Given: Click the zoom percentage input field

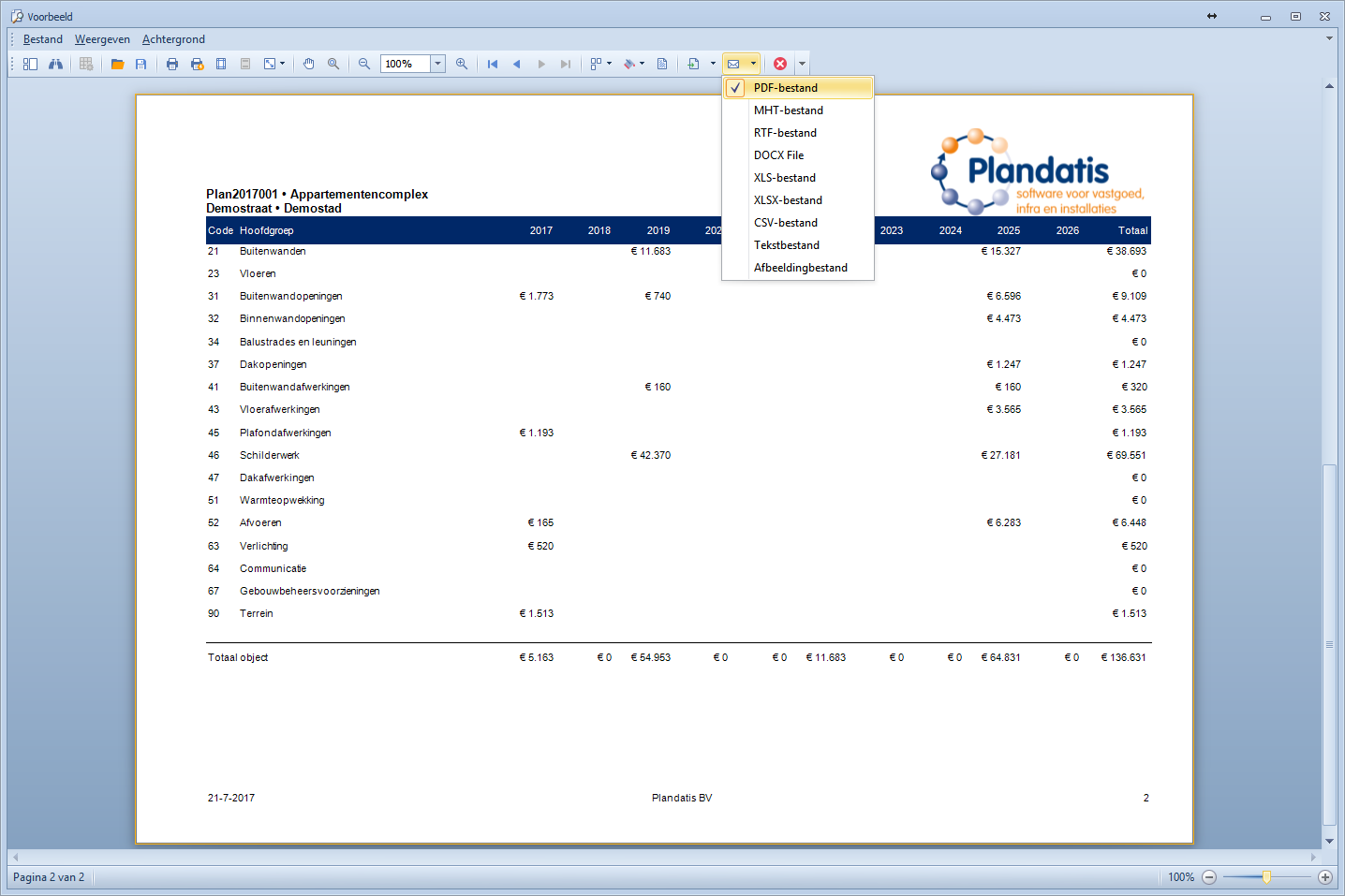Looking at the screenshot, I should 406,64.
